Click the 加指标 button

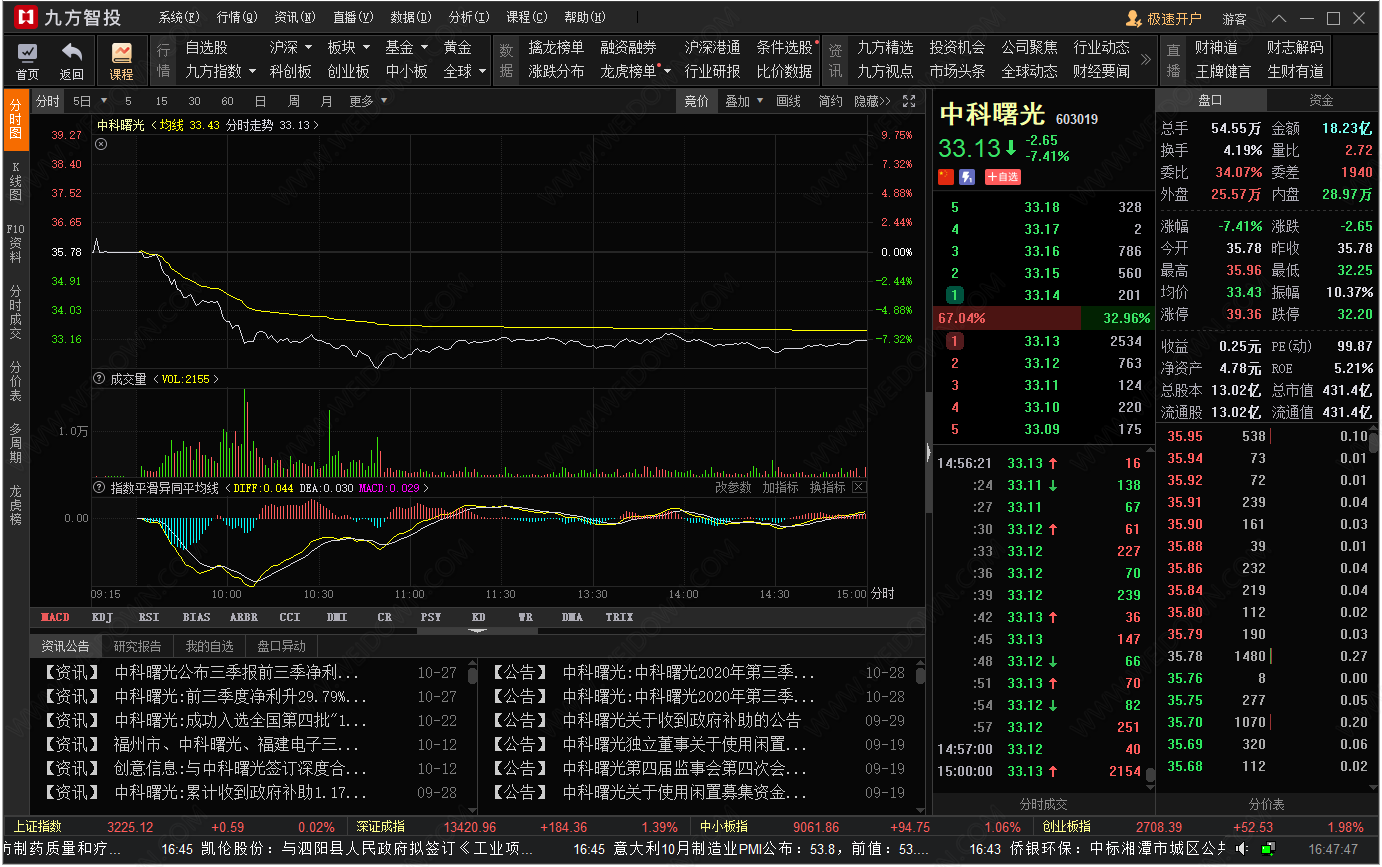click(x=780, y=487)
